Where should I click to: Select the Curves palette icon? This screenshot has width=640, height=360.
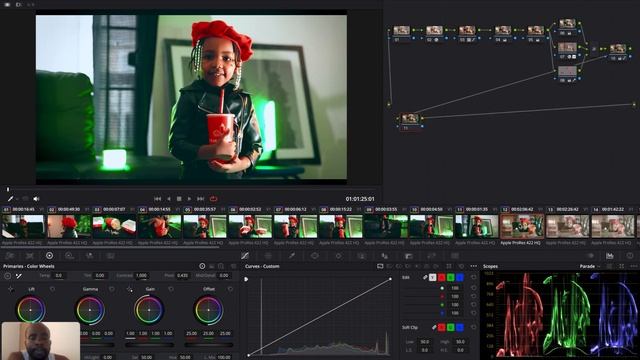[x=245, y=256]
